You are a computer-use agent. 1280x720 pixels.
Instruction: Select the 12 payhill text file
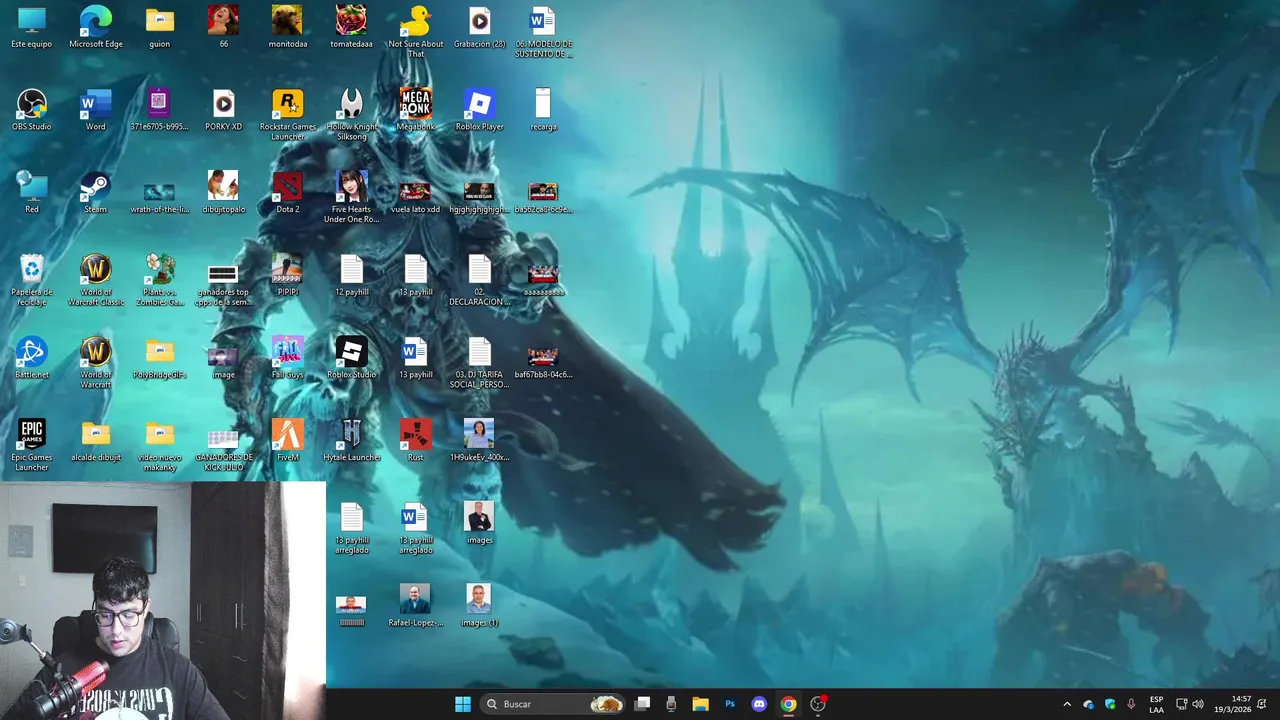(351, 275)
